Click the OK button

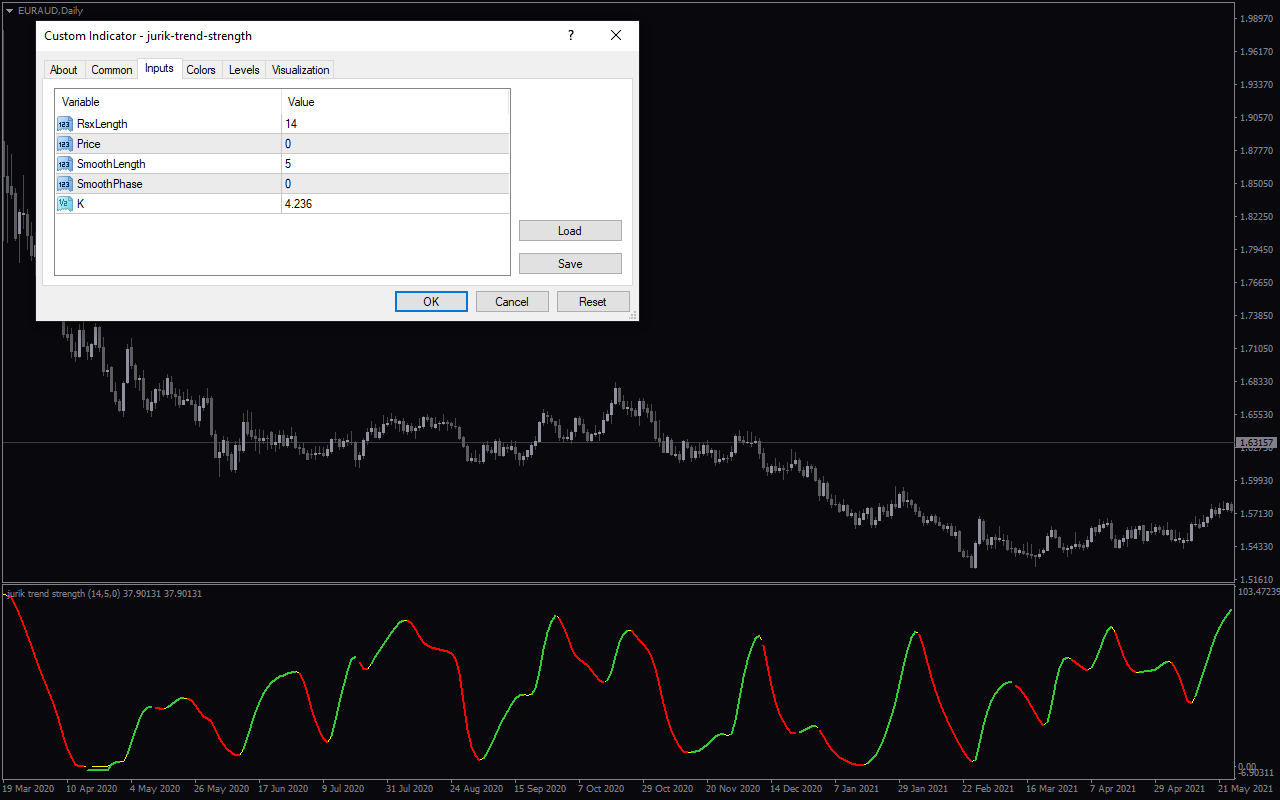[431, 301]
